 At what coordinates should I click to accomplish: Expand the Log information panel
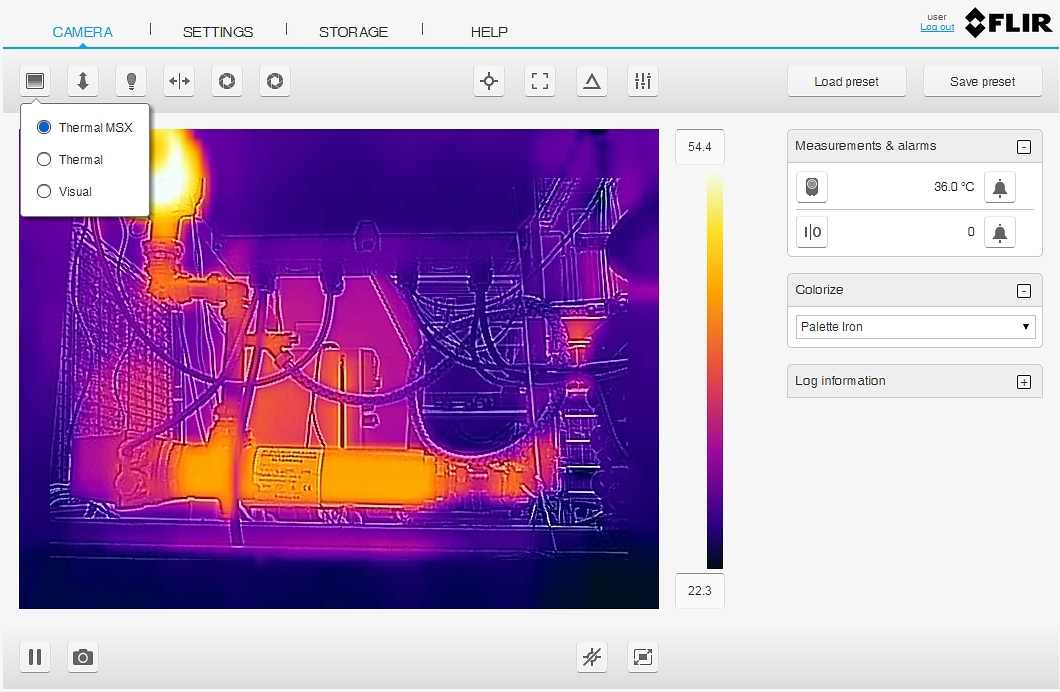[x=1023, y=382]
